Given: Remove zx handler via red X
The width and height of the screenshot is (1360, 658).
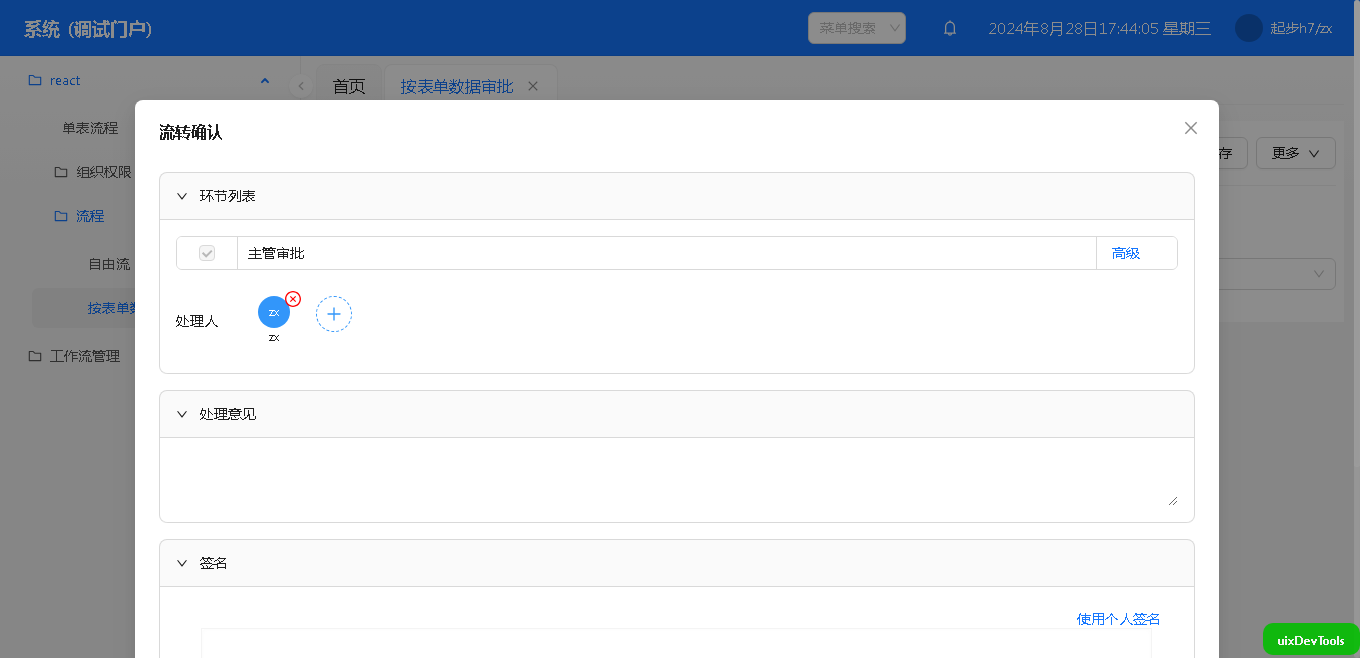Looking at the screenshot, I should (x=293, y=299).
